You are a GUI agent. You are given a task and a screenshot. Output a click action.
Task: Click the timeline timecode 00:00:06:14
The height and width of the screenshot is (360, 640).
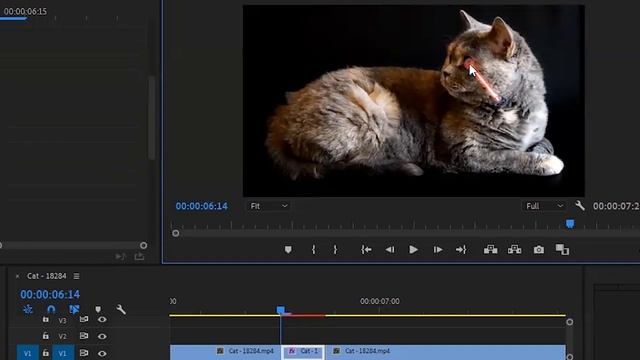50,294
